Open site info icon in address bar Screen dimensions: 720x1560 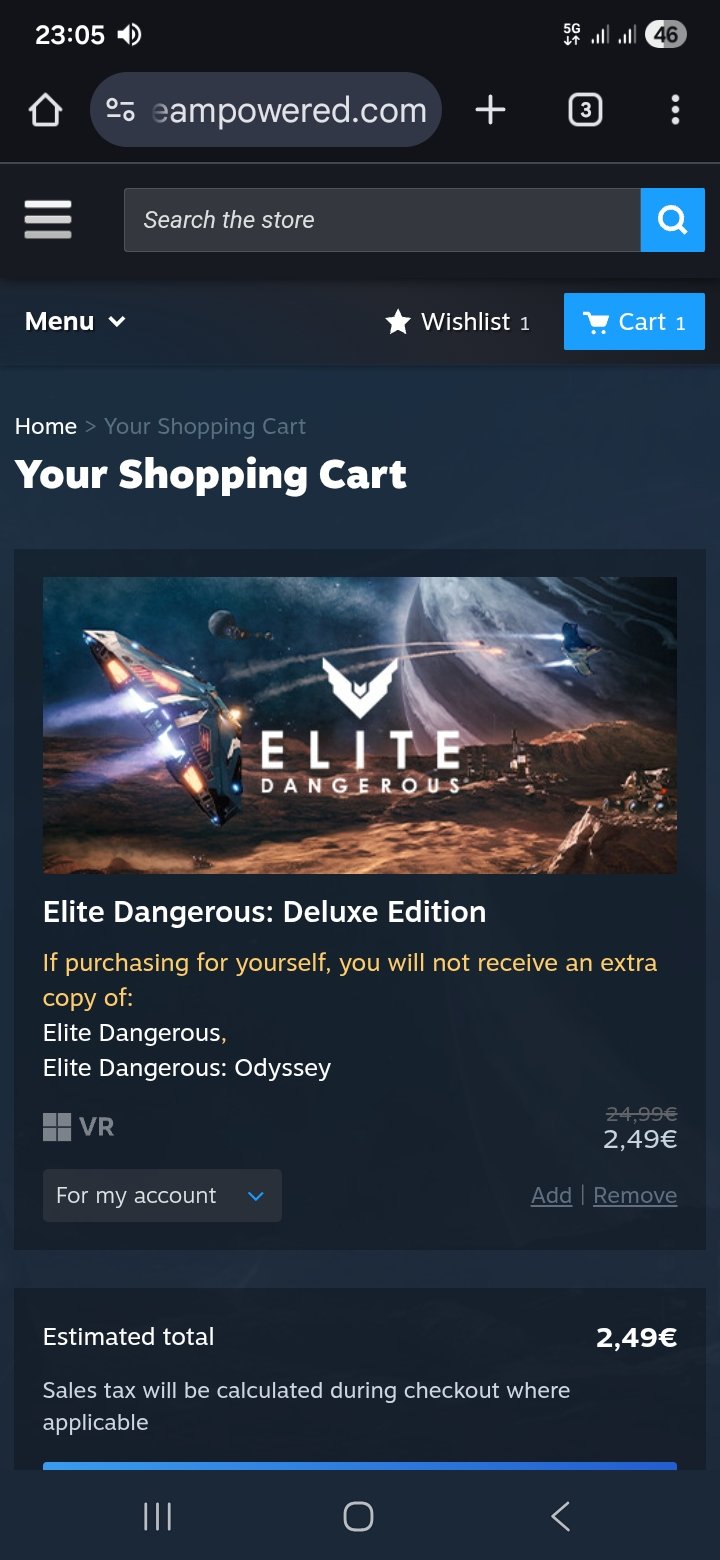pos(121,110)
